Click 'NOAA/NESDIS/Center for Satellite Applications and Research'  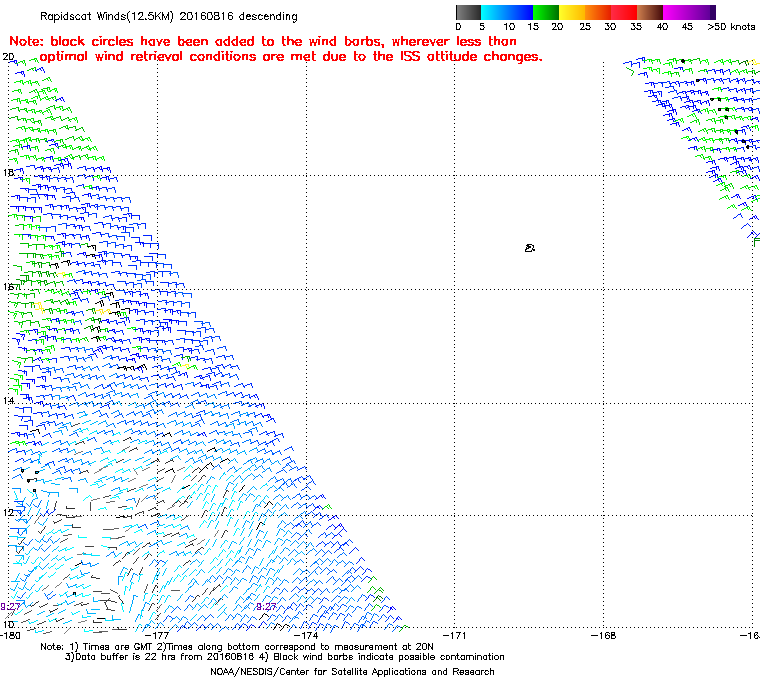coord(352,672)
